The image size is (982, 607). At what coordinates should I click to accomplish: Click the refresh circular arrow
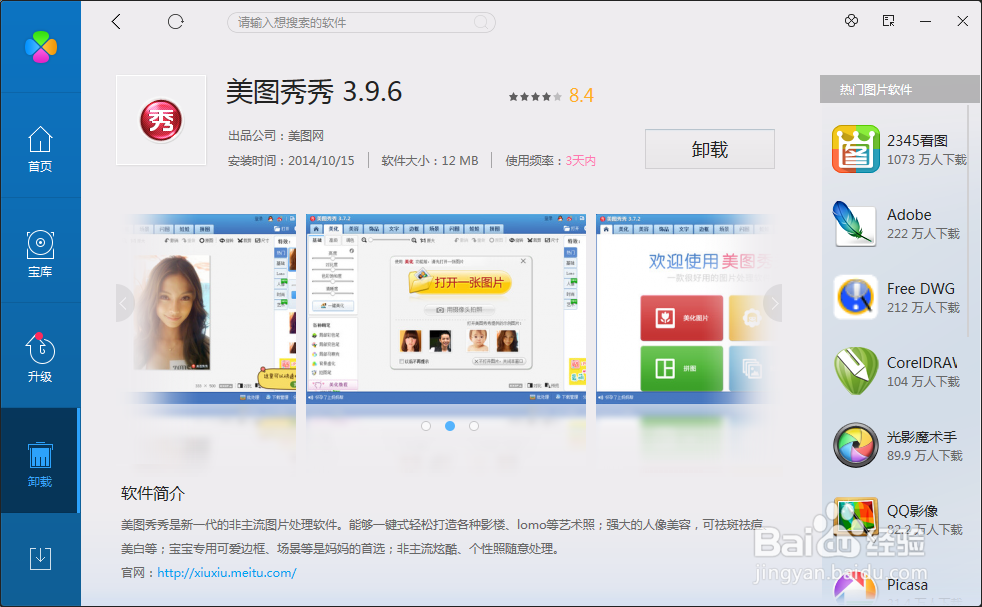pos(175,22)
